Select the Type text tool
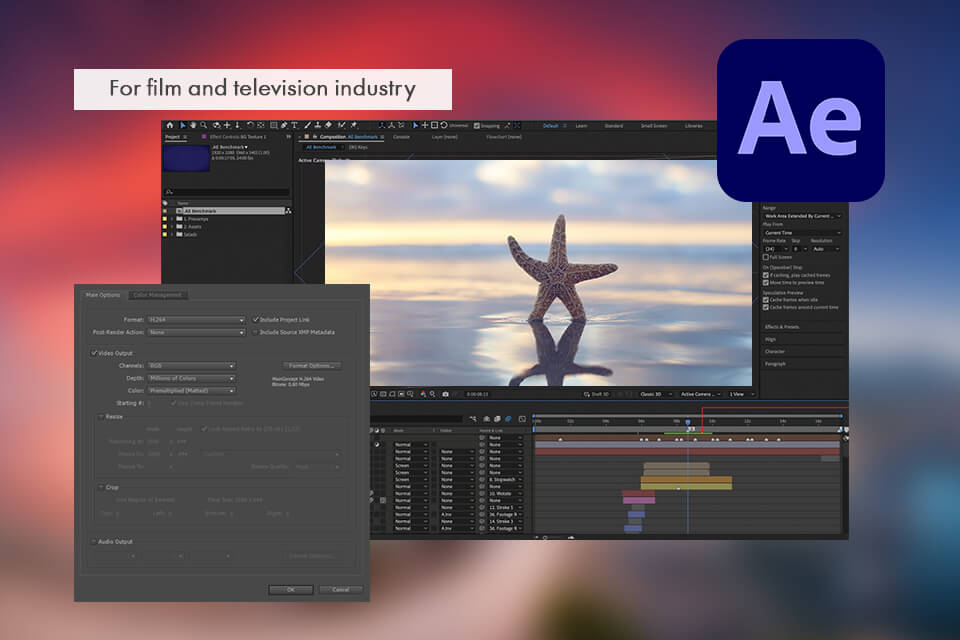The height and width of the screenshot is (640, 960). (x=294, y=125)
